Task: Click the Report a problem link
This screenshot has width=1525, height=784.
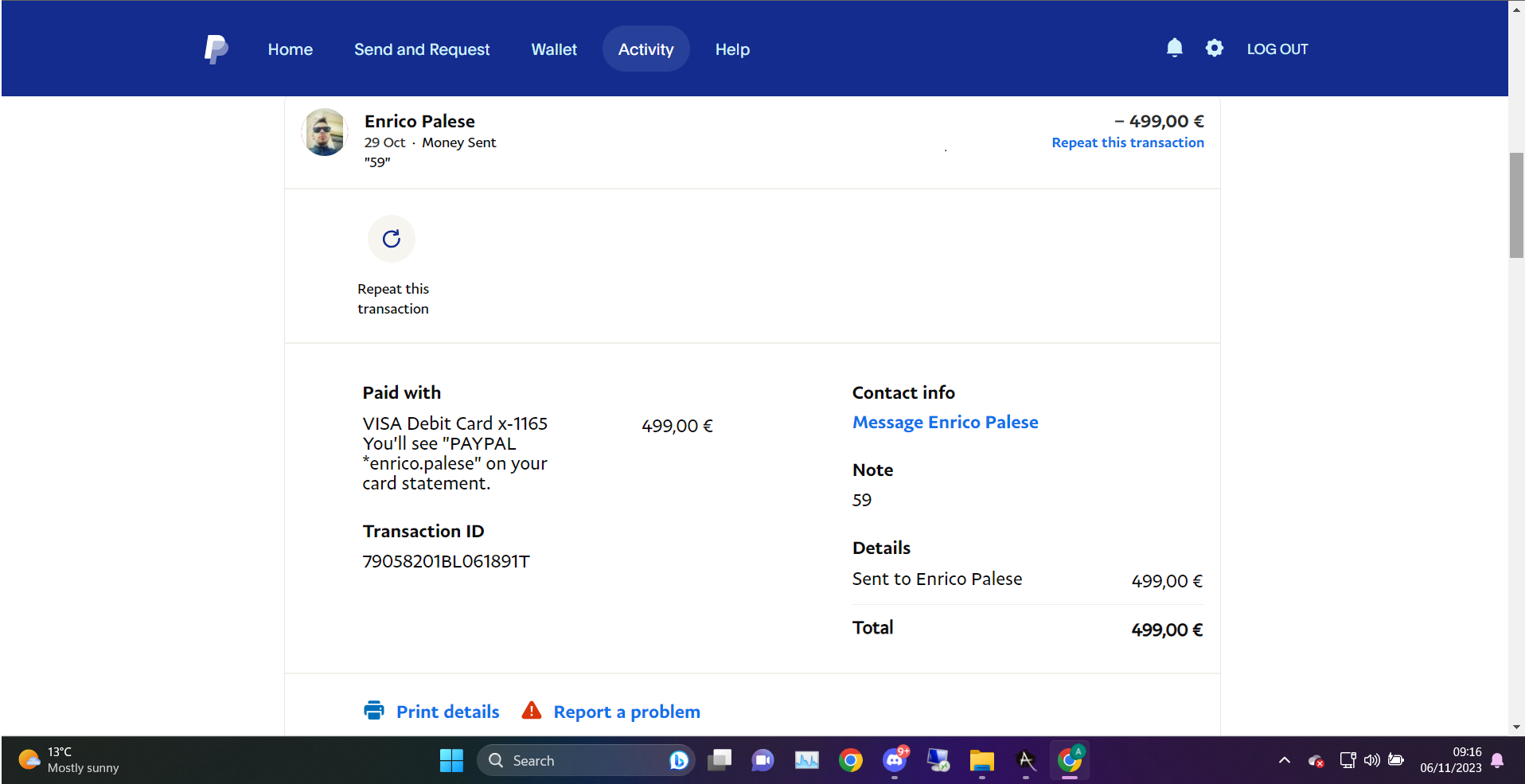Action: tap(626, 712)
